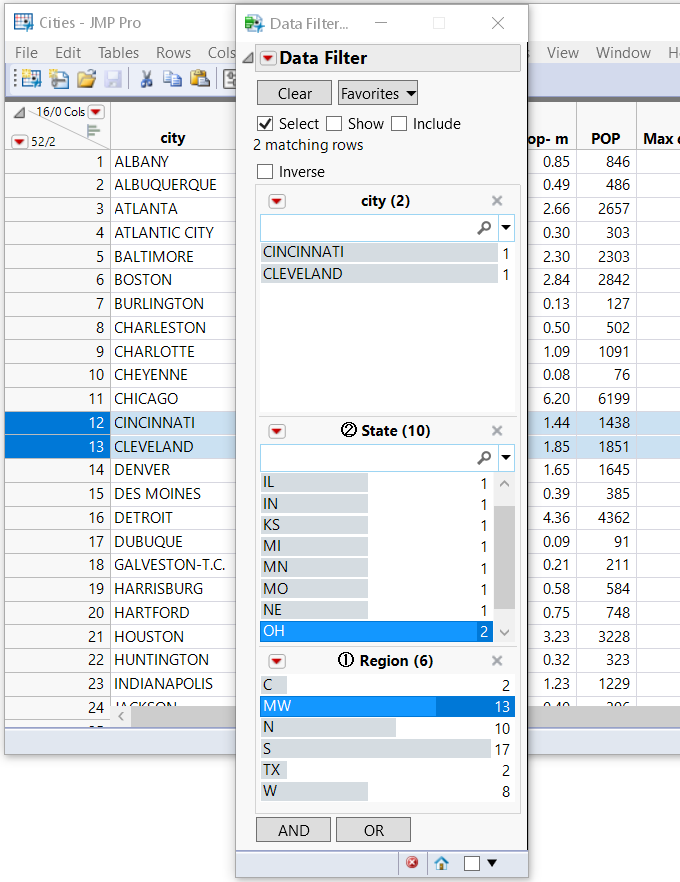This screenshot has width=680, height=882.
Task: Open the State filter red triangle menu
Action: click(x=277, y=431)
